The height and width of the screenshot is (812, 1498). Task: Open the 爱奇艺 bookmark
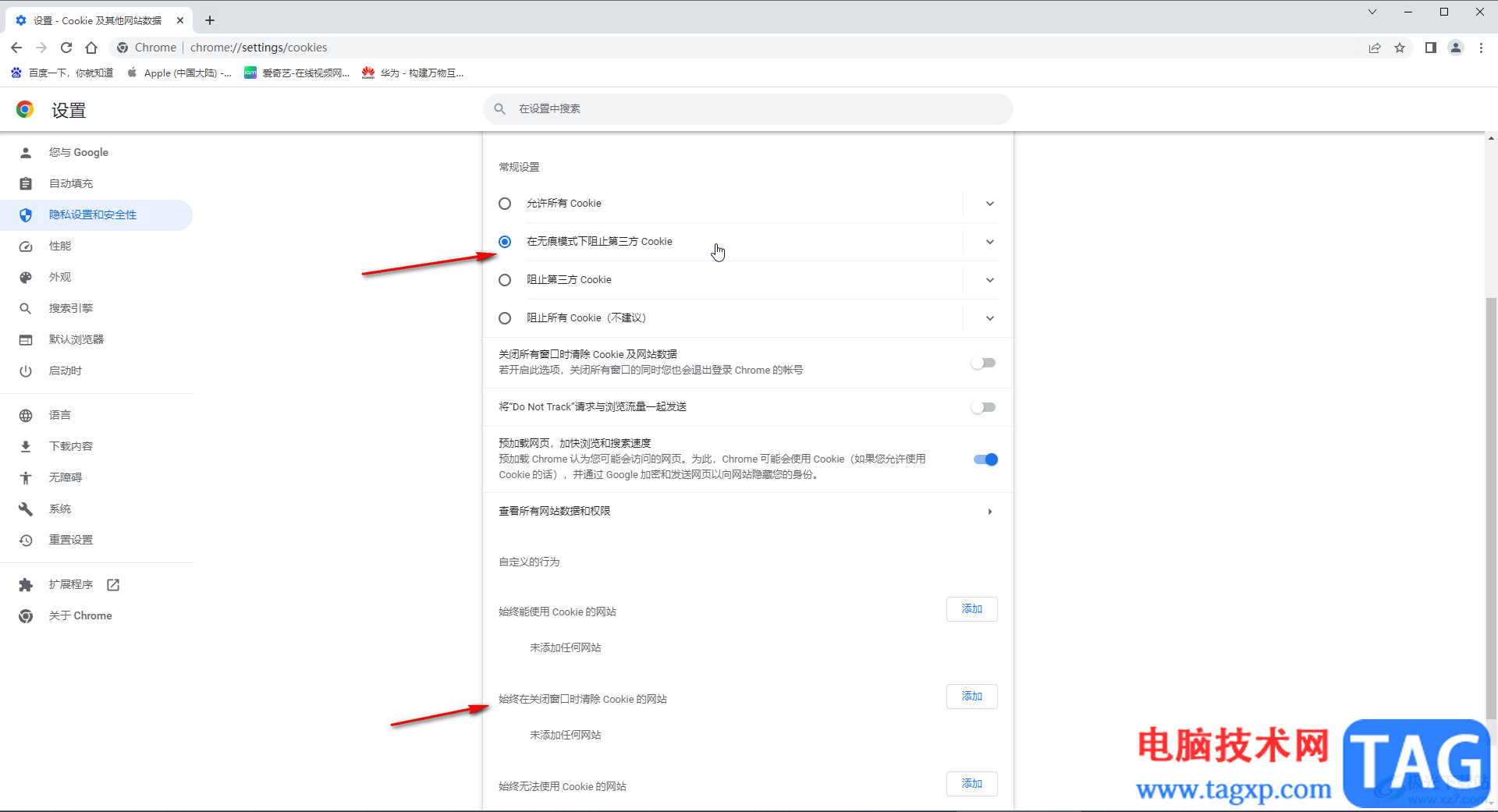tap(297, 73)
